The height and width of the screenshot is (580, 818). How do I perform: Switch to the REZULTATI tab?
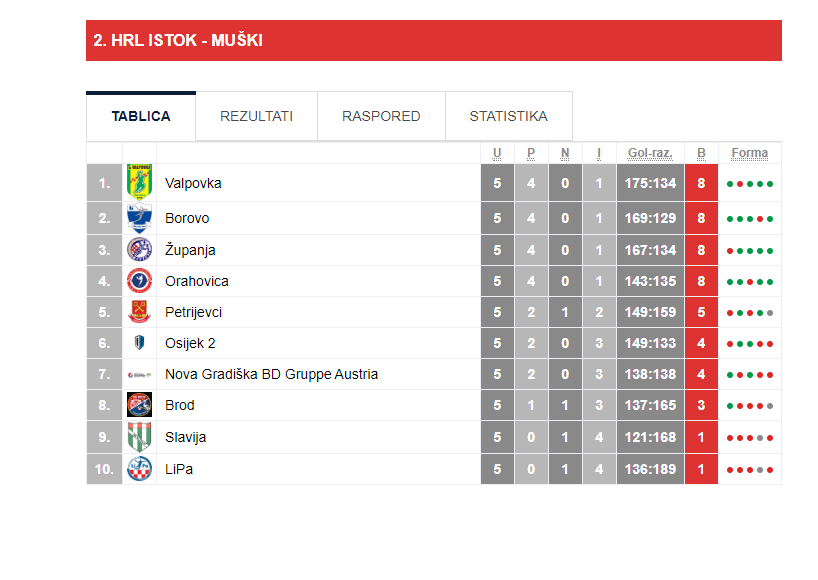(x=256, y=116)
